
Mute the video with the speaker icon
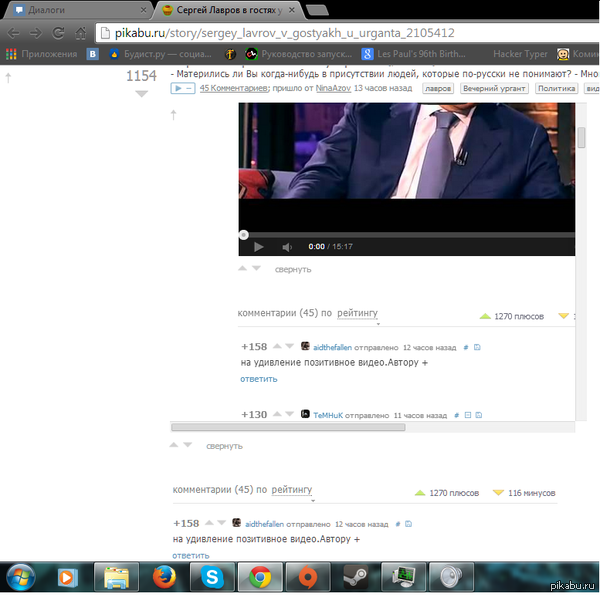286,247
